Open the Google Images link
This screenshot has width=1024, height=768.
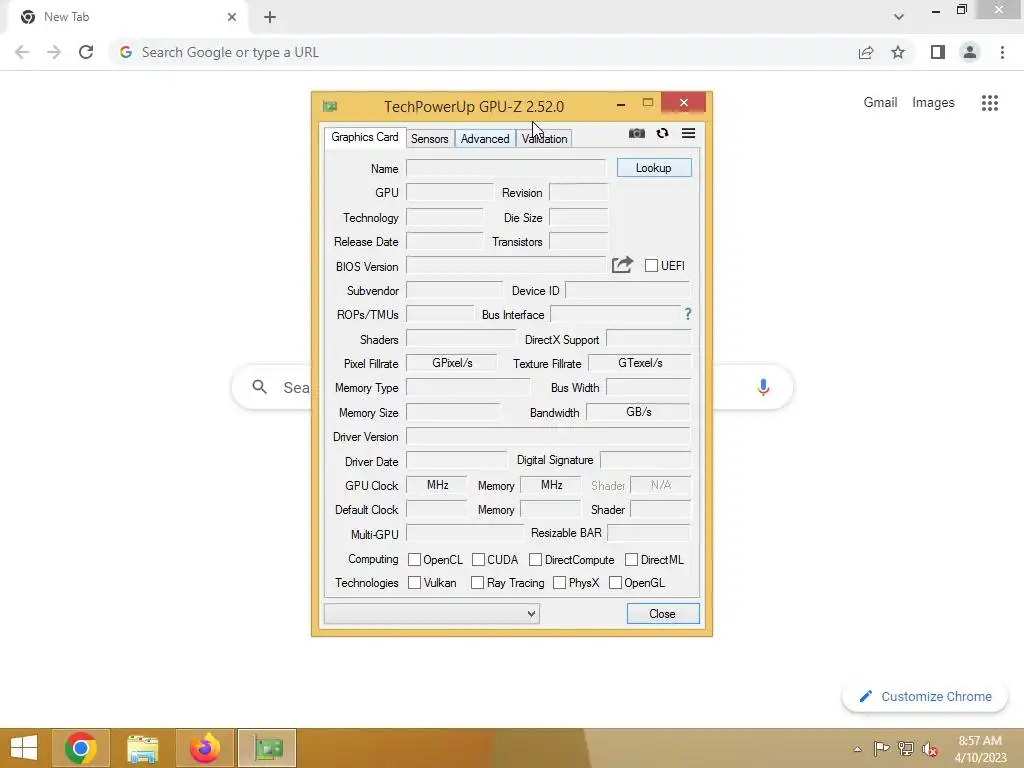(933, 103)
